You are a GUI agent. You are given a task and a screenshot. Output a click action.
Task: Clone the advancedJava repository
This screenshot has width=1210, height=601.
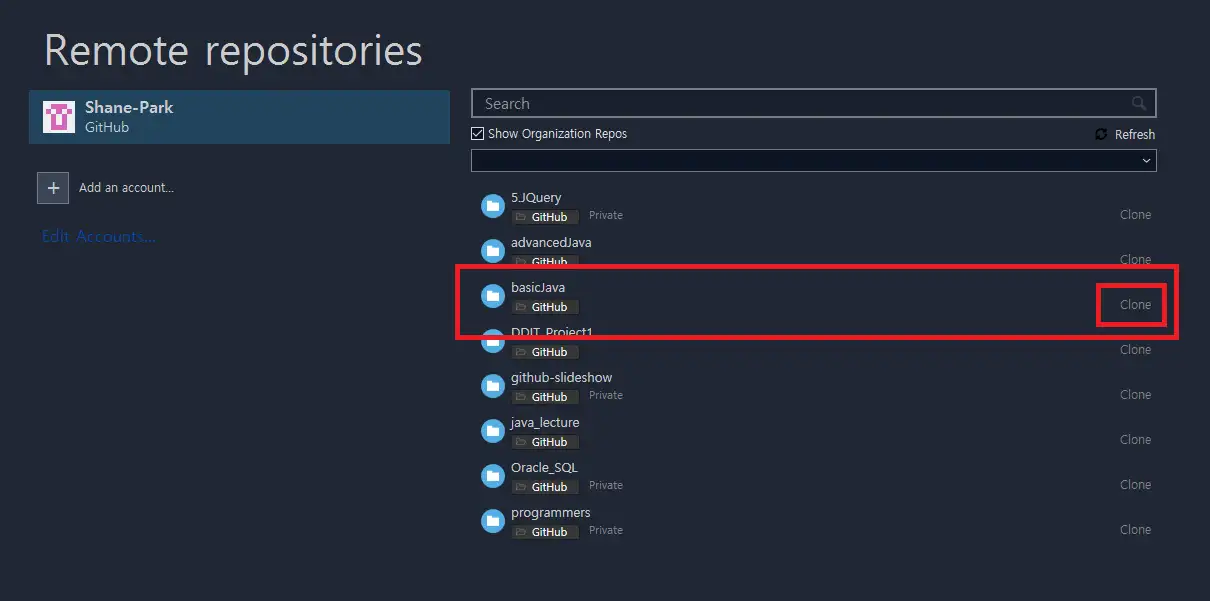point(1135,260)
